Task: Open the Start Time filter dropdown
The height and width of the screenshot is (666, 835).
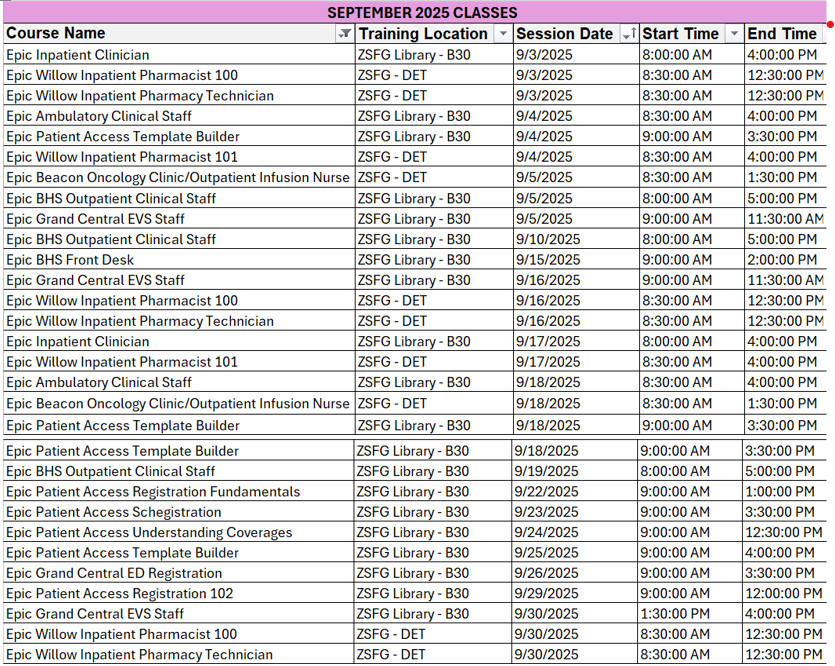Action: pyautogui.click(x=735, y=34)
